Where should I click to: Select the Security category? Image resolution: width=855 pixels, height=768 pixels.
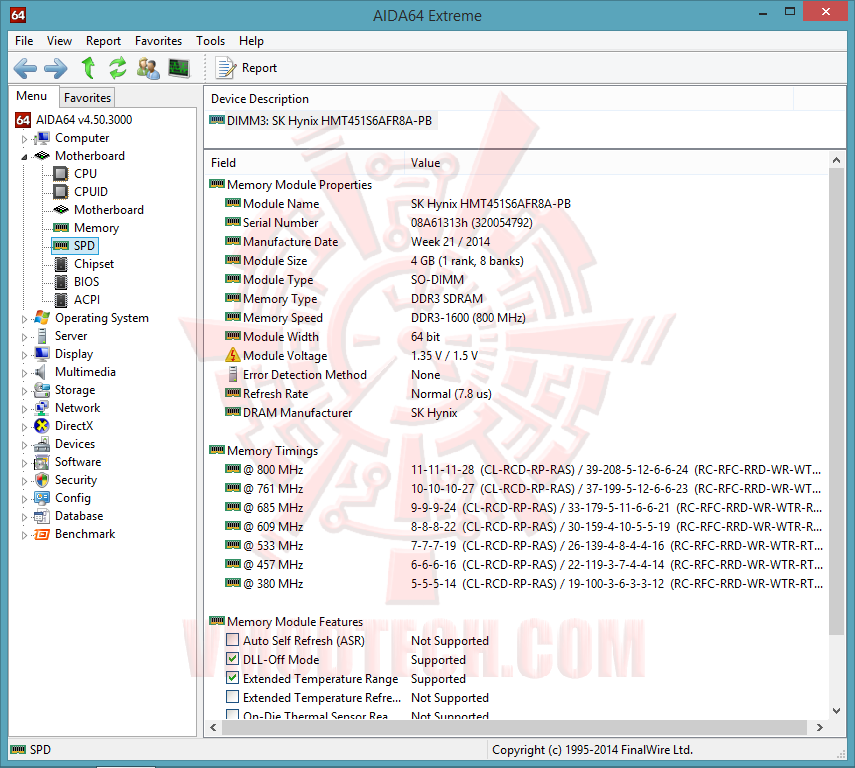tap(76, 479)
